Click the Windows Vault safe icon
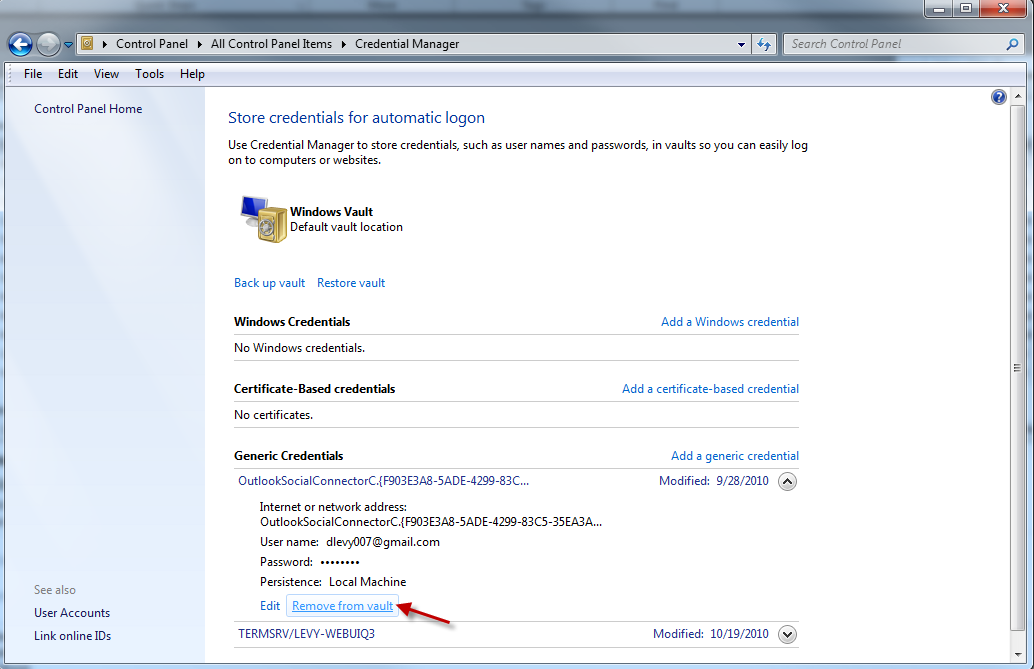The image size is (1034, 669). coord(264,219)
